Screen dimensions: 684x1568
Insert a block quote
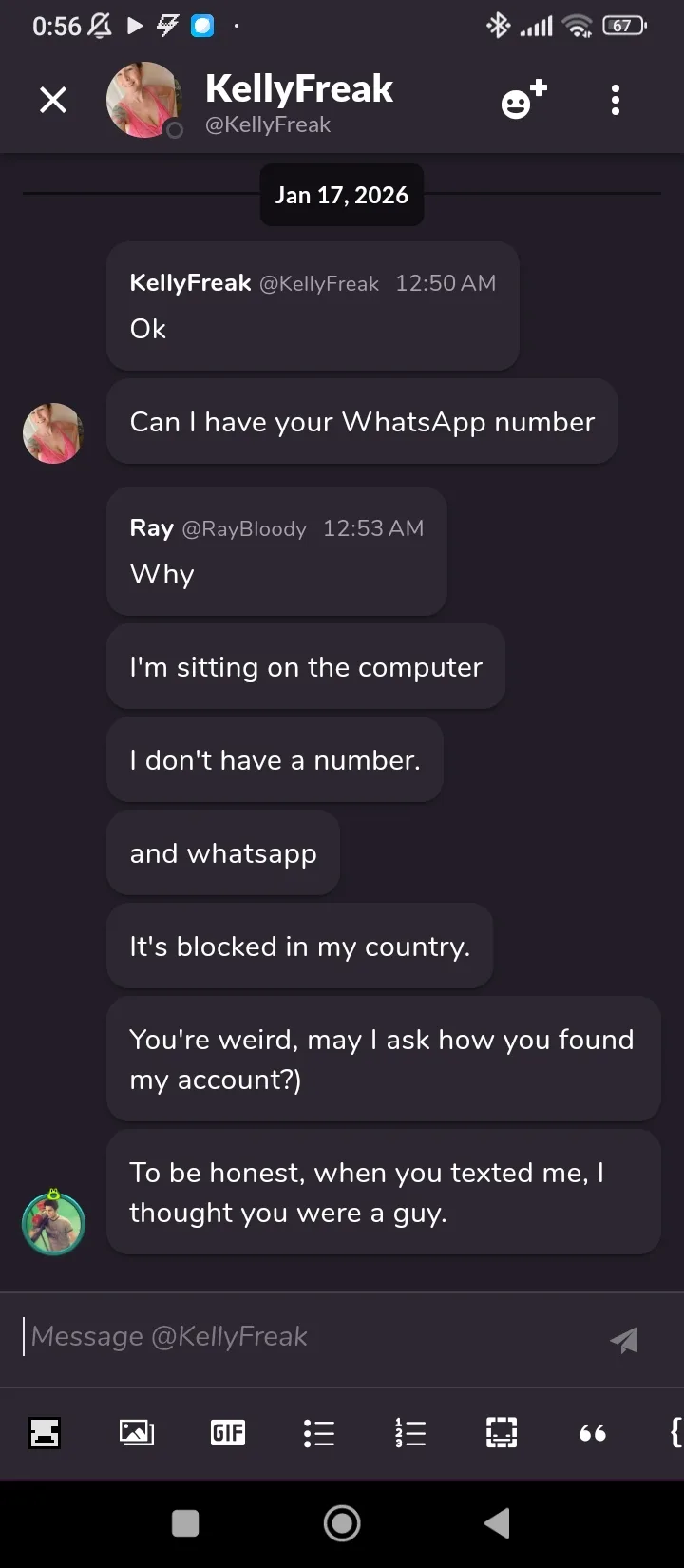click(592, 1432)
